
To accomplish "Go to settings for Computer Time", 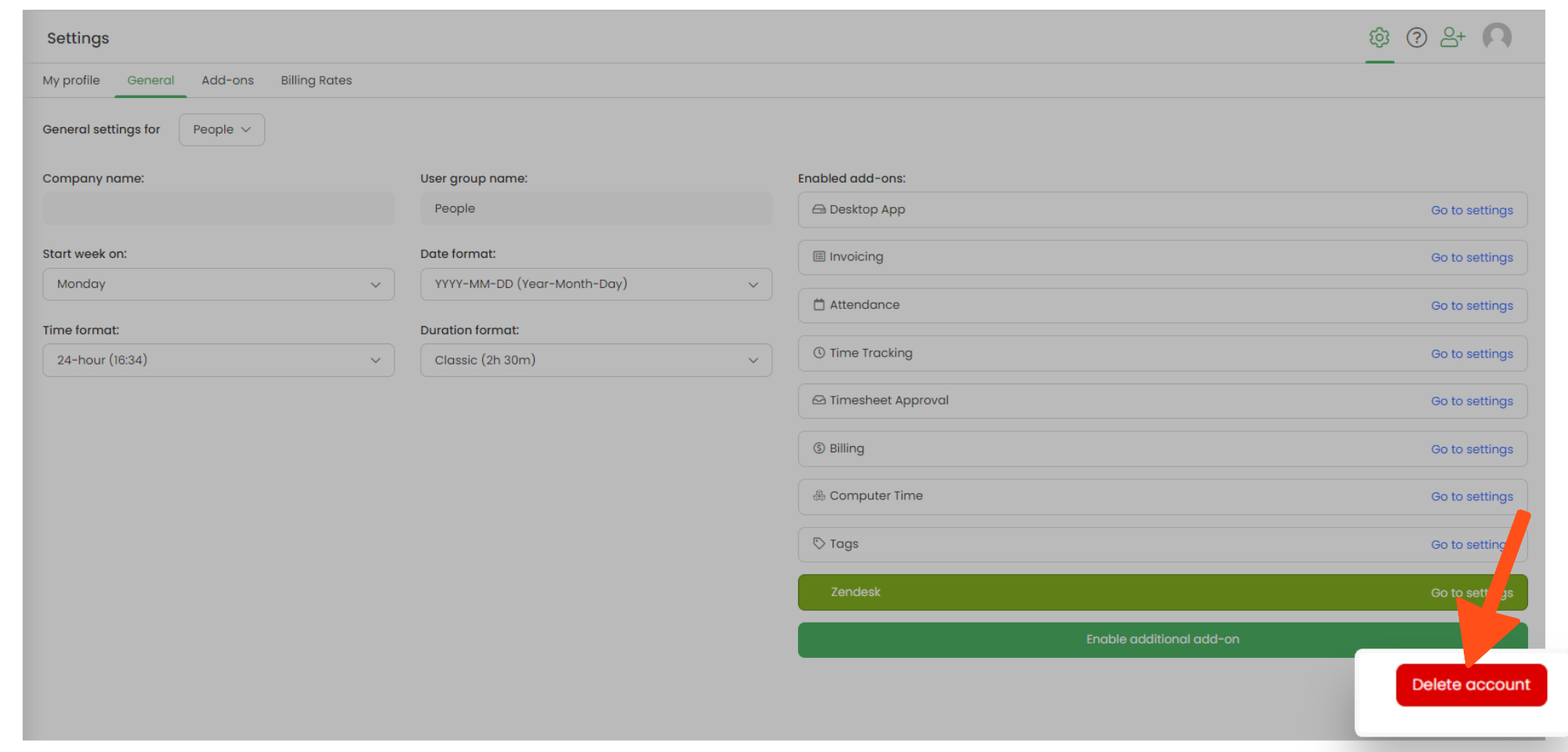I will [x=1472, y=496].
